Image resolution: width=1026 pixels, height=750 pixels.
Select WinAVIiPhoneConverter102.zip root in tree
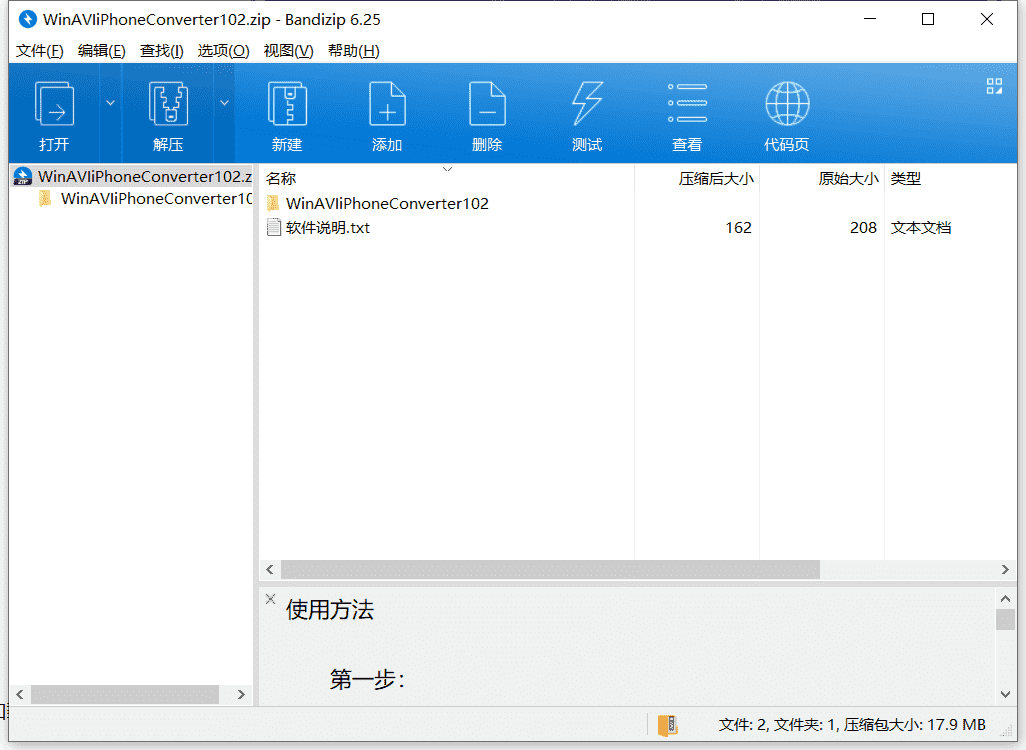tap(133, 176)
